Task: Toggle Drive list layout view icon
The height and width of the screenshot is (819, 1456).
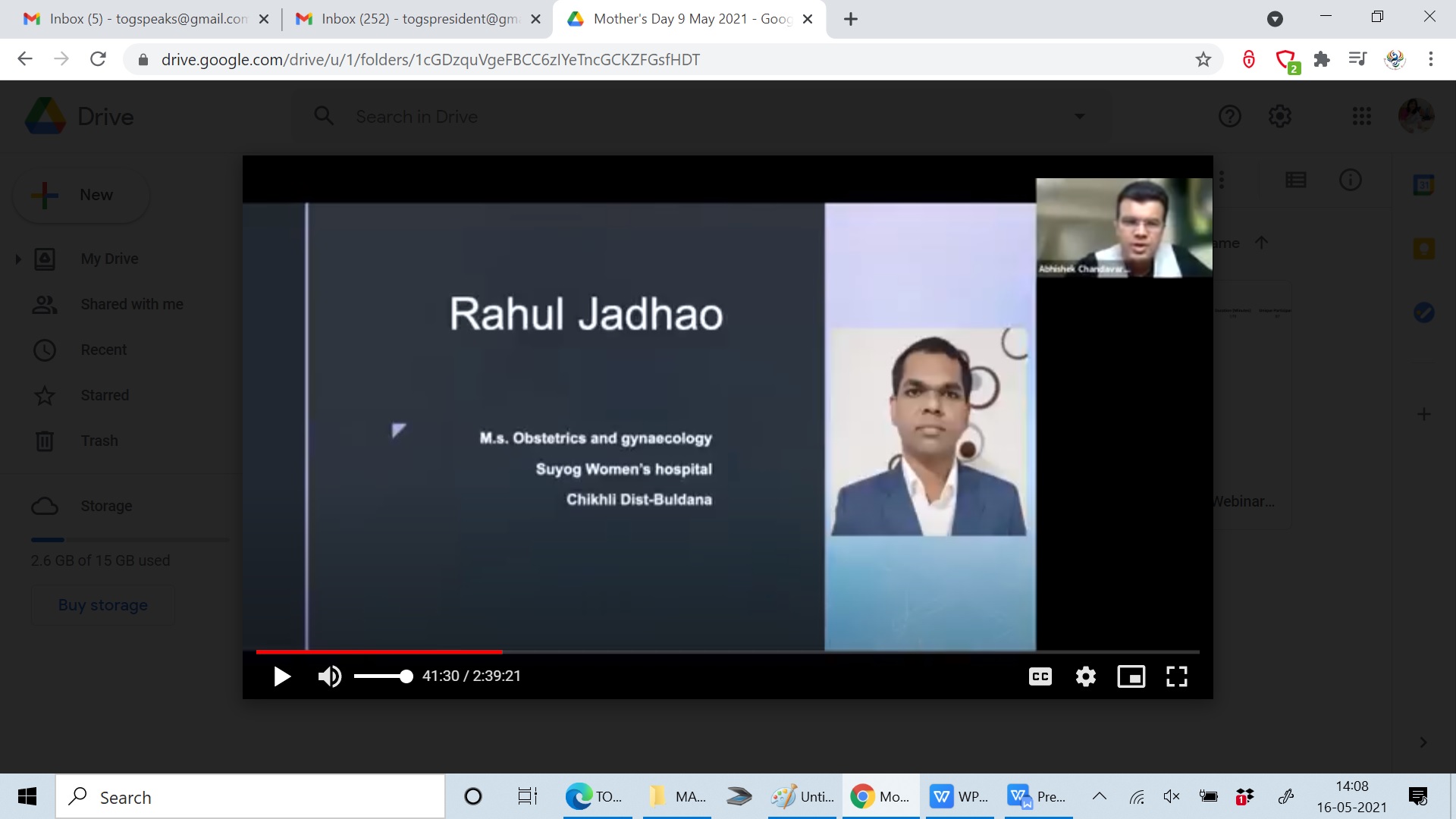Action: 1296,180
